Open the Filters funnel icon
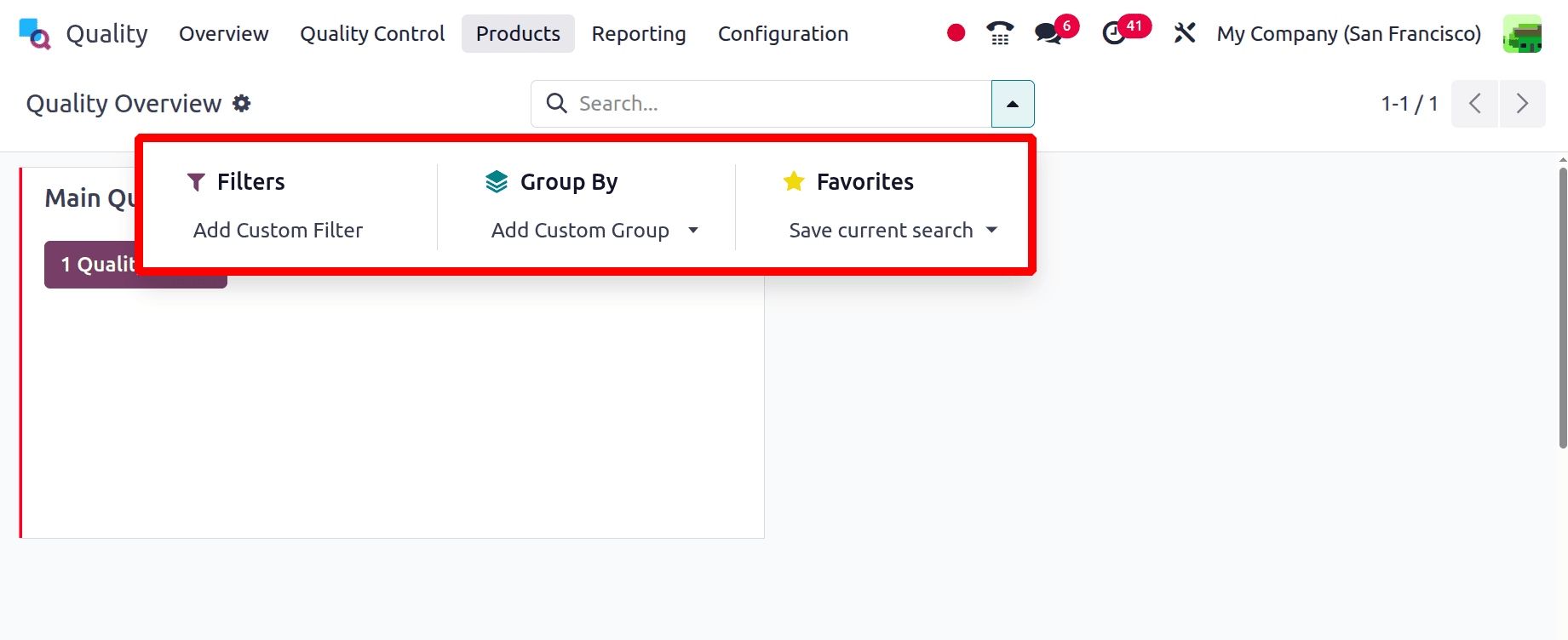Viewport: 1568px width, 640px height. (196, 181)
